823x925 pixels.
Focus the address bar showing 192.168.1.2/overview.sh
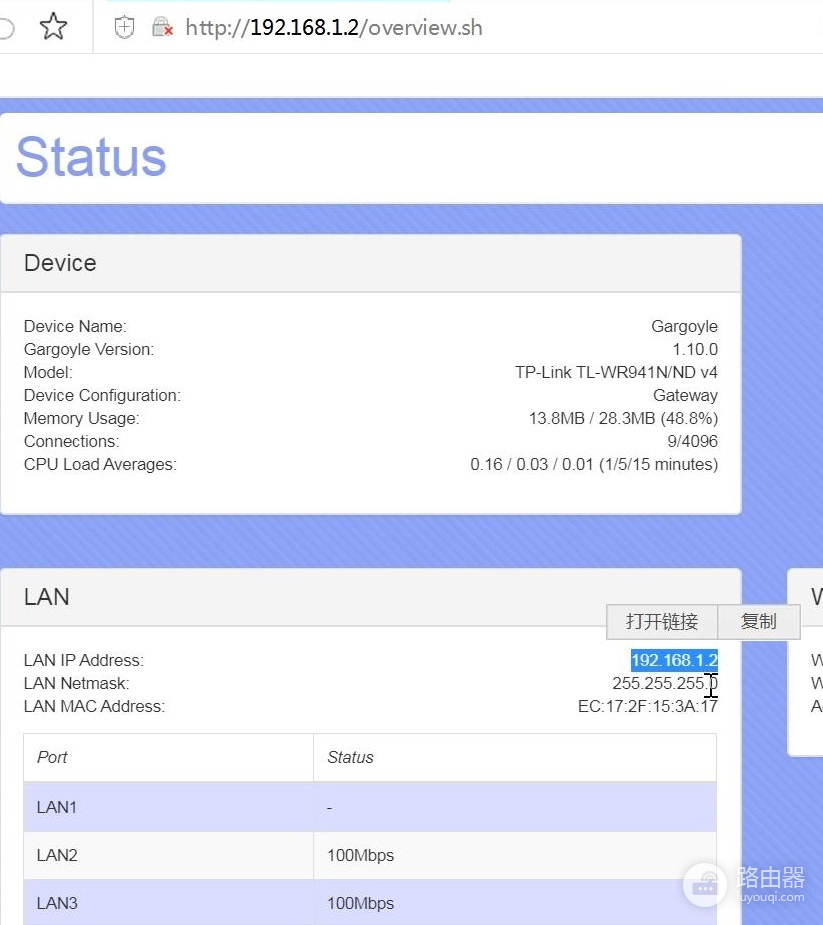[334, 28]
